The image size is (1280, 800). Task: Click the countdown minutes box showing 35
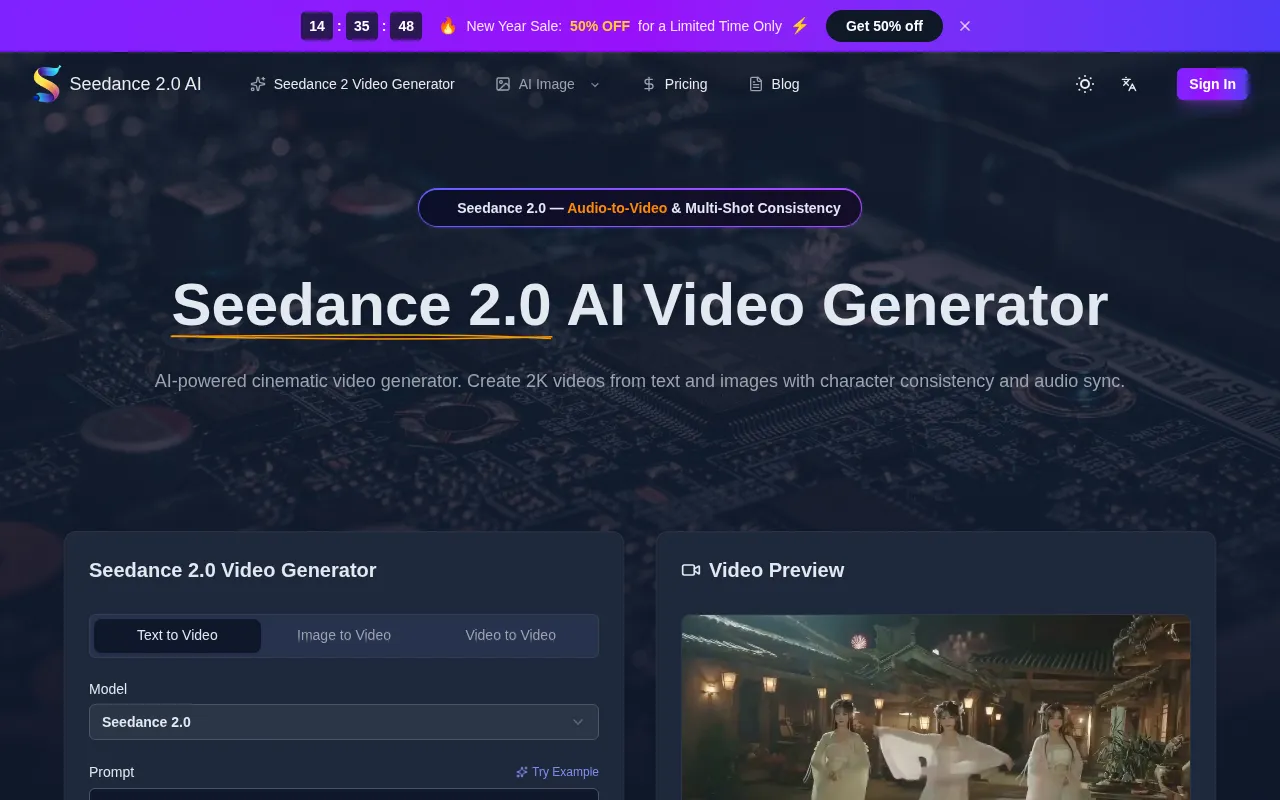(x=362, y=26)
